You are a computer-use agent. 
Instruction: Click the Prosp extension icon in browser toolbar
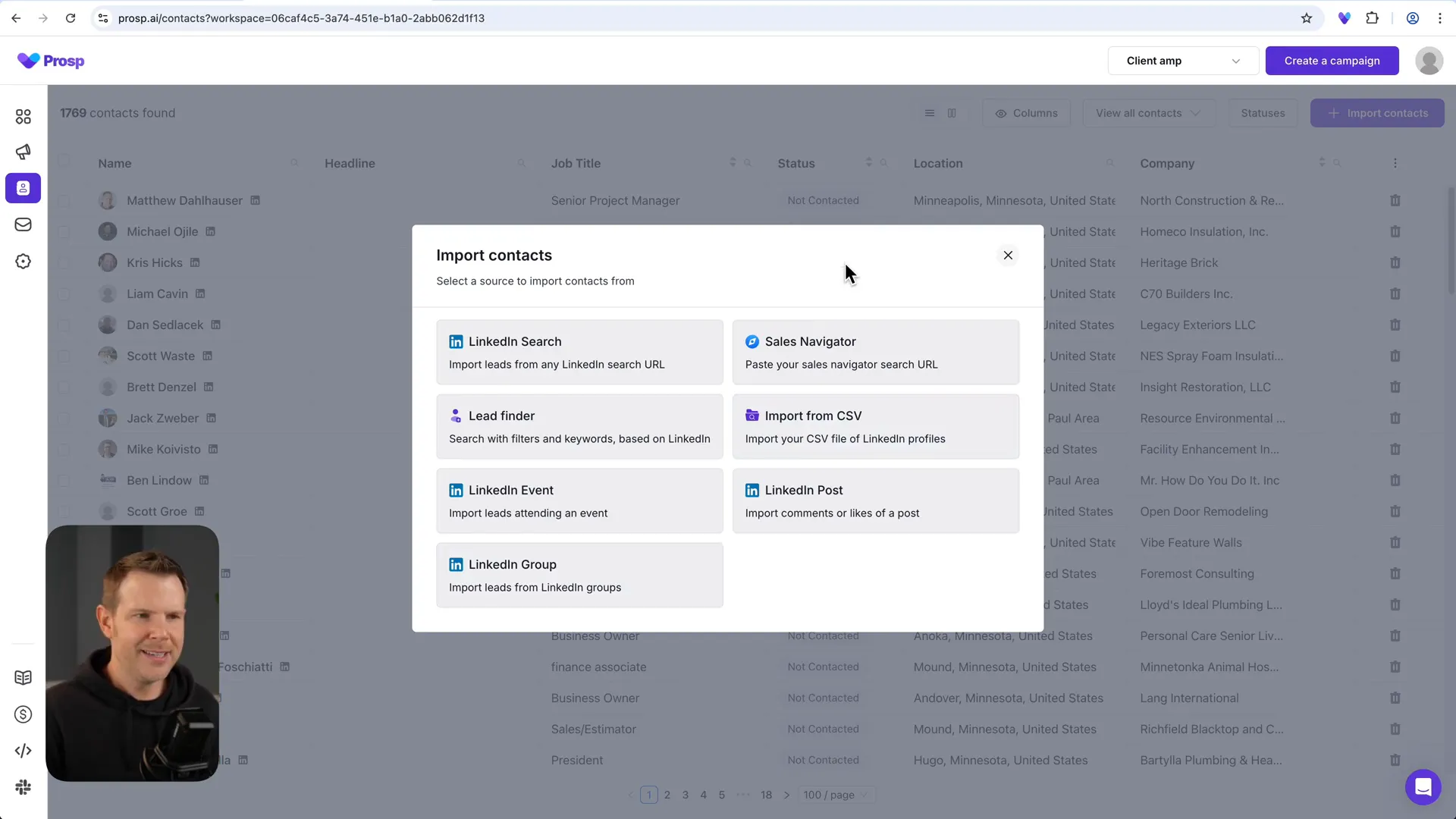(1344, 18)
